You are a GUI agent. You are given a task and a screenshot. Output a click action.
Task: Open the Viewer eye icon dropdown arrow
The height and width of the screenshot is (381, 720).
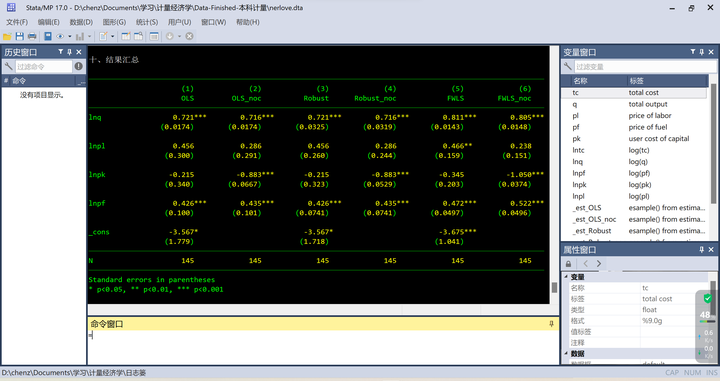(69, 36)
